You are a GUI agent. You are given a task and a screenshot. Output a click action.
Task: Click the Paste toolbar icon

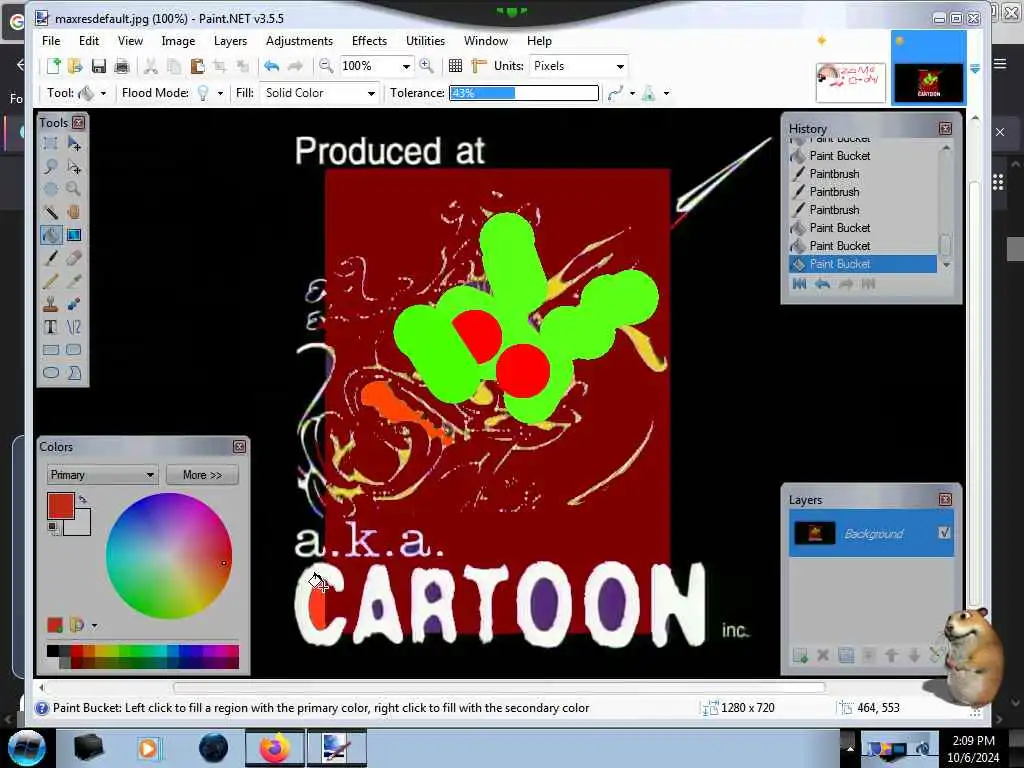tap(197, 66)
